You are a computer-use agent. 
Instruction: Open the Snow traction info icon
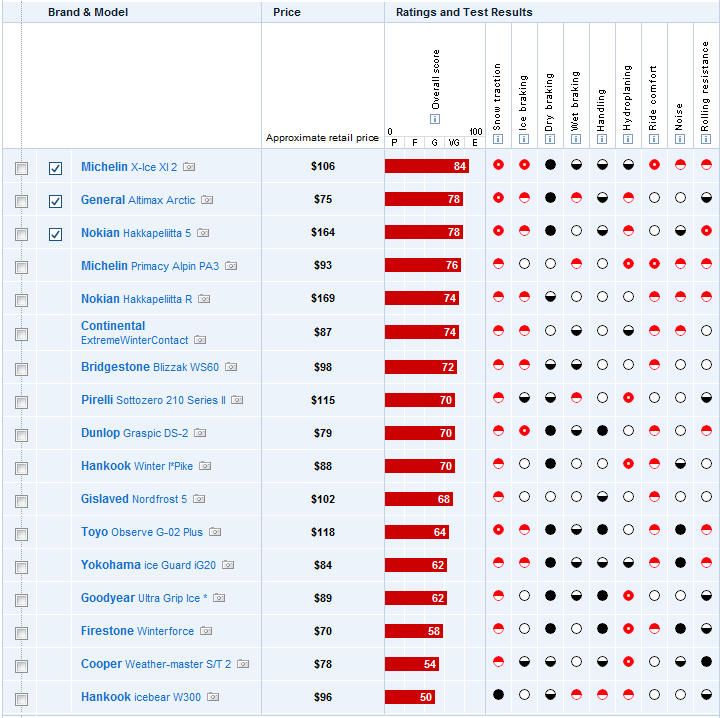click(497, 139)
